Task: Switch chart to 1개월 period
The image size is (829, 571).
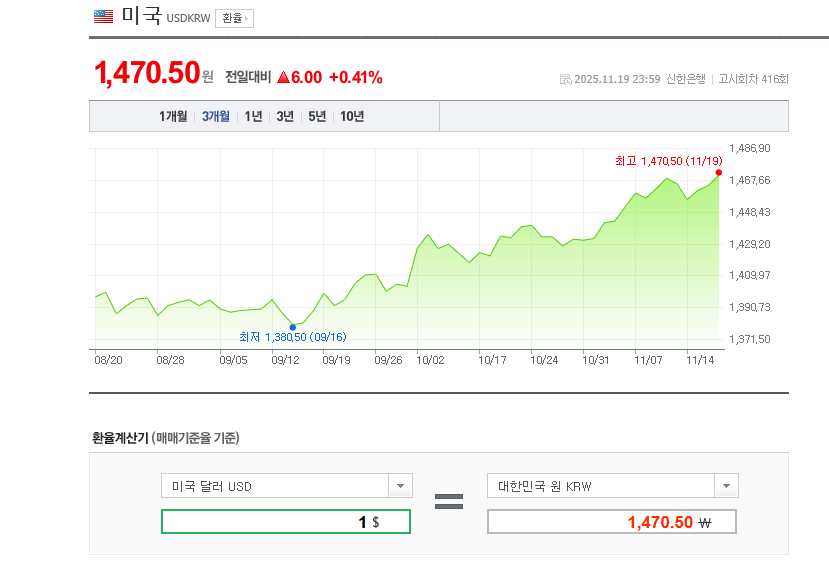Action: point(173,116)
